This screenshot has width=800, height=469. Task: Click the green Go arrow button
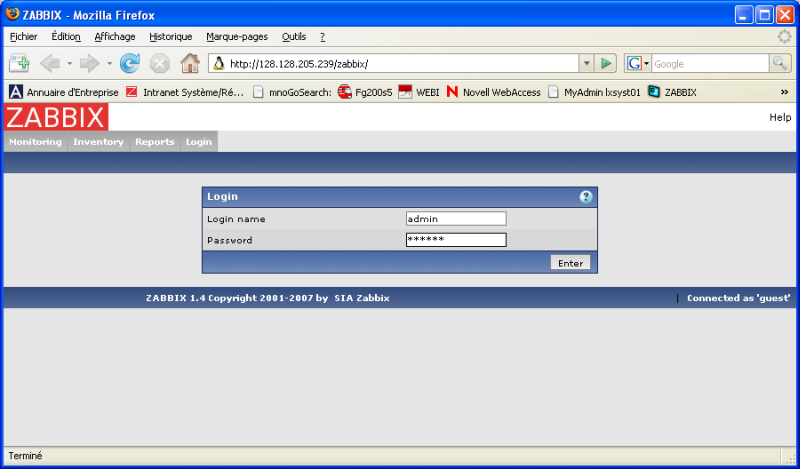[606, 63]
